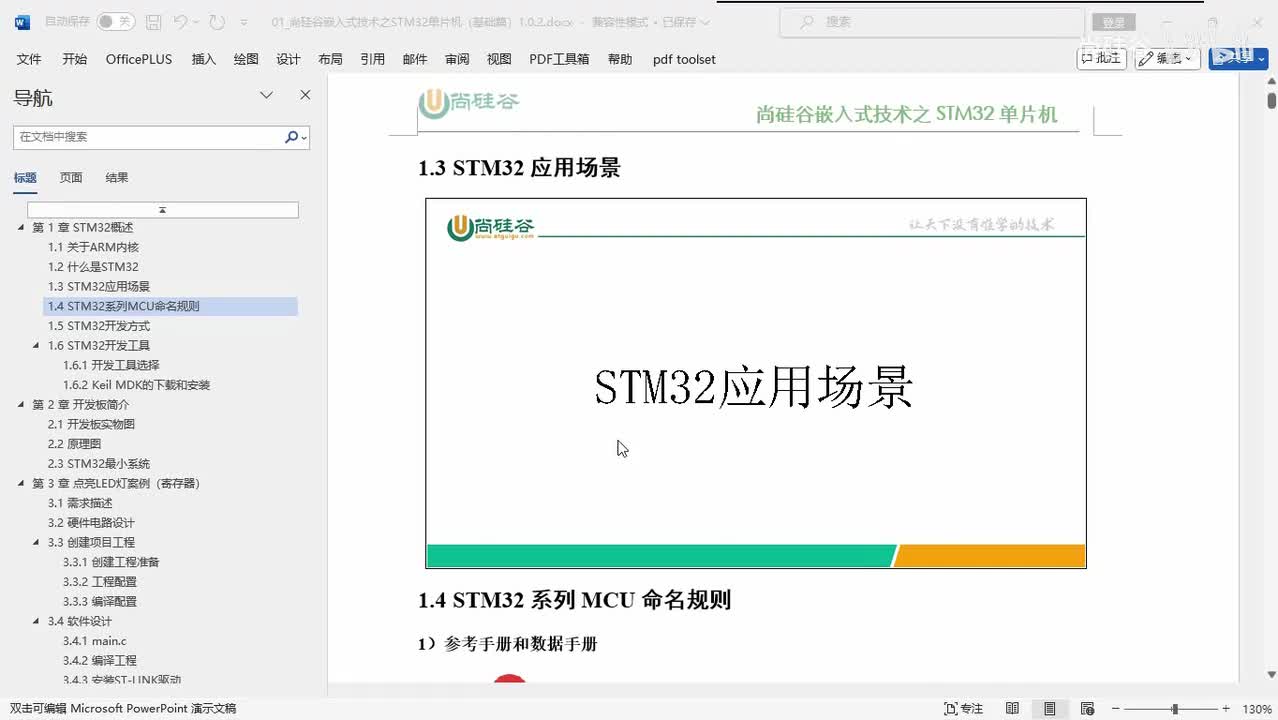Image resolution: width=1278 pixels, height=720 pixels.
Task: Collapse the 3.4 软件设计 heading
Action: tap(37, 622)
